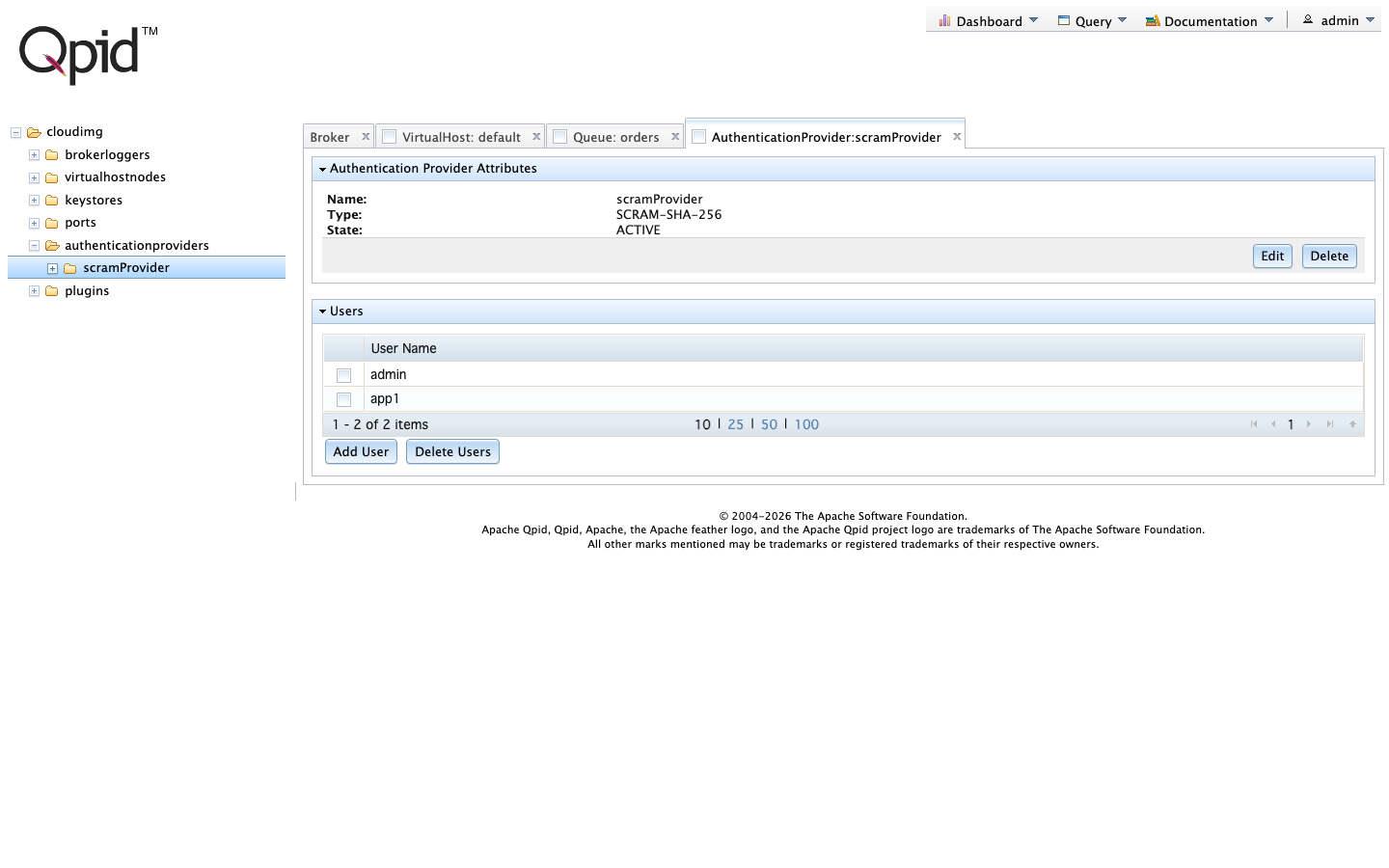
Task: Show 100 items per page
Action: click(x=806, y=424)
